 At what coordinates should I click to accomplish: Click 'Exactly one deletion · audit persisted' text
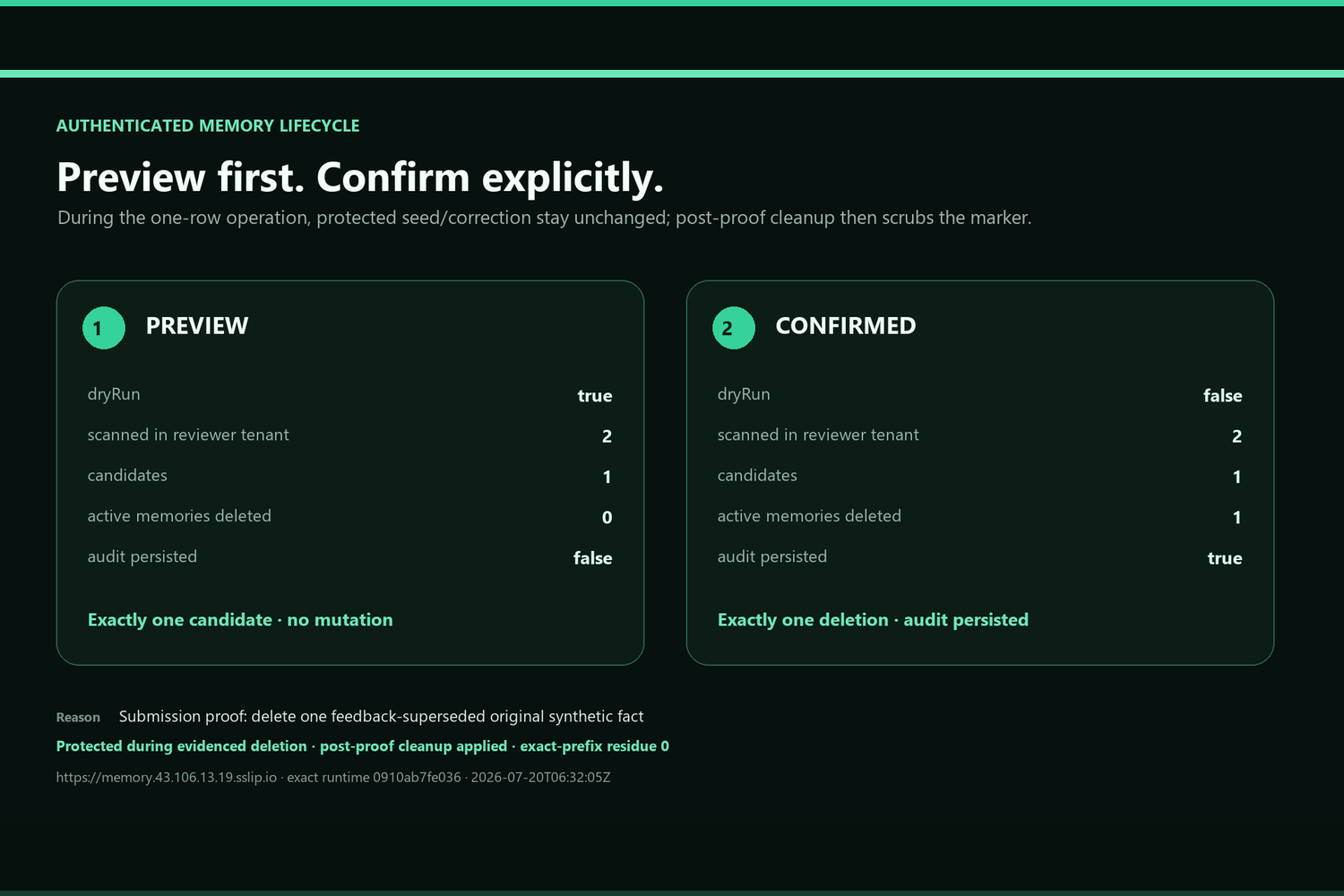click(x=873, y=620)
